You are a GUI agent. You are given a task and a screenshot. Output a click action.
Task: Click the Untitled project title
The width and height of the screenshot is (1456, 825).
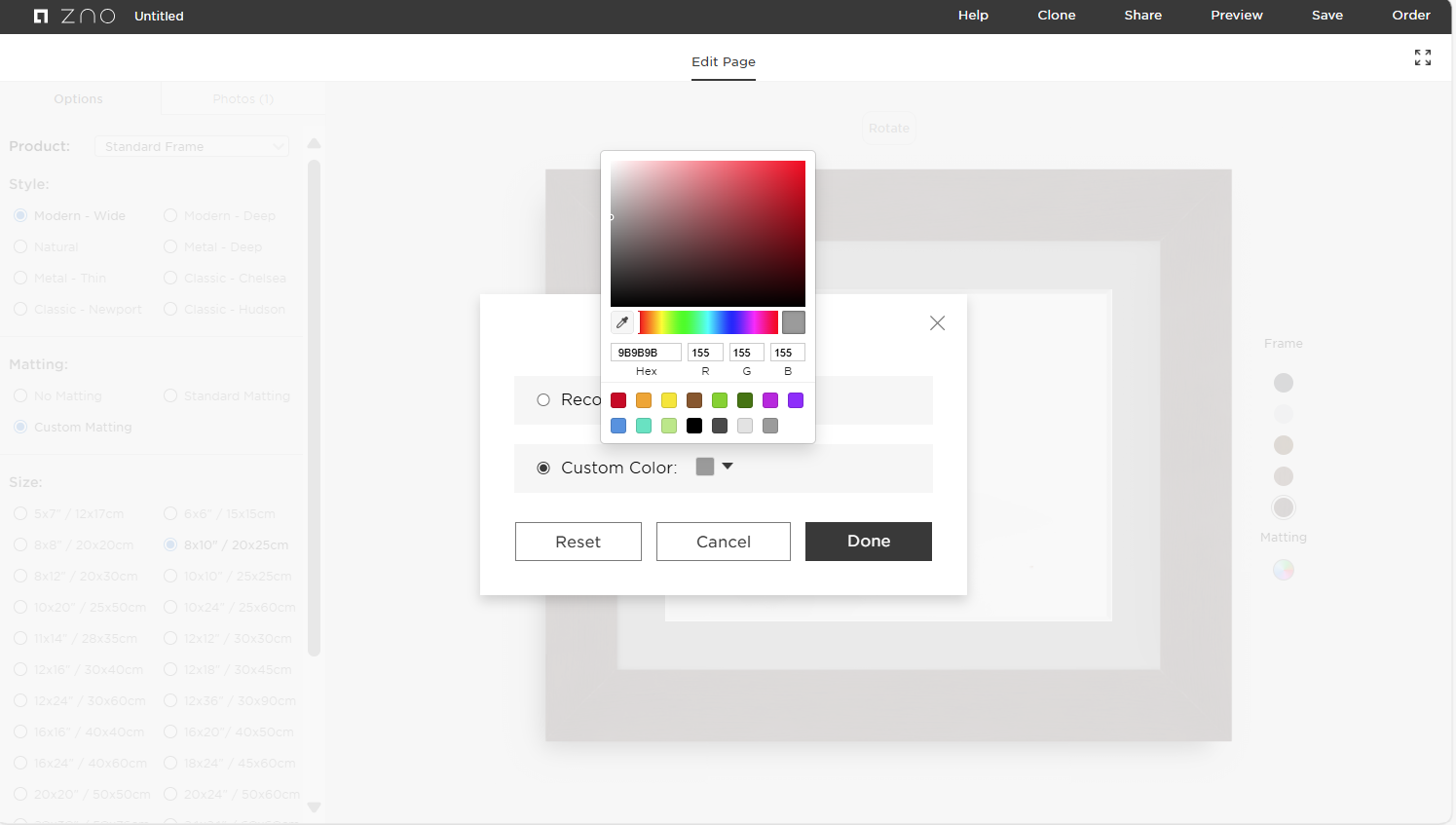click(159, 17)
